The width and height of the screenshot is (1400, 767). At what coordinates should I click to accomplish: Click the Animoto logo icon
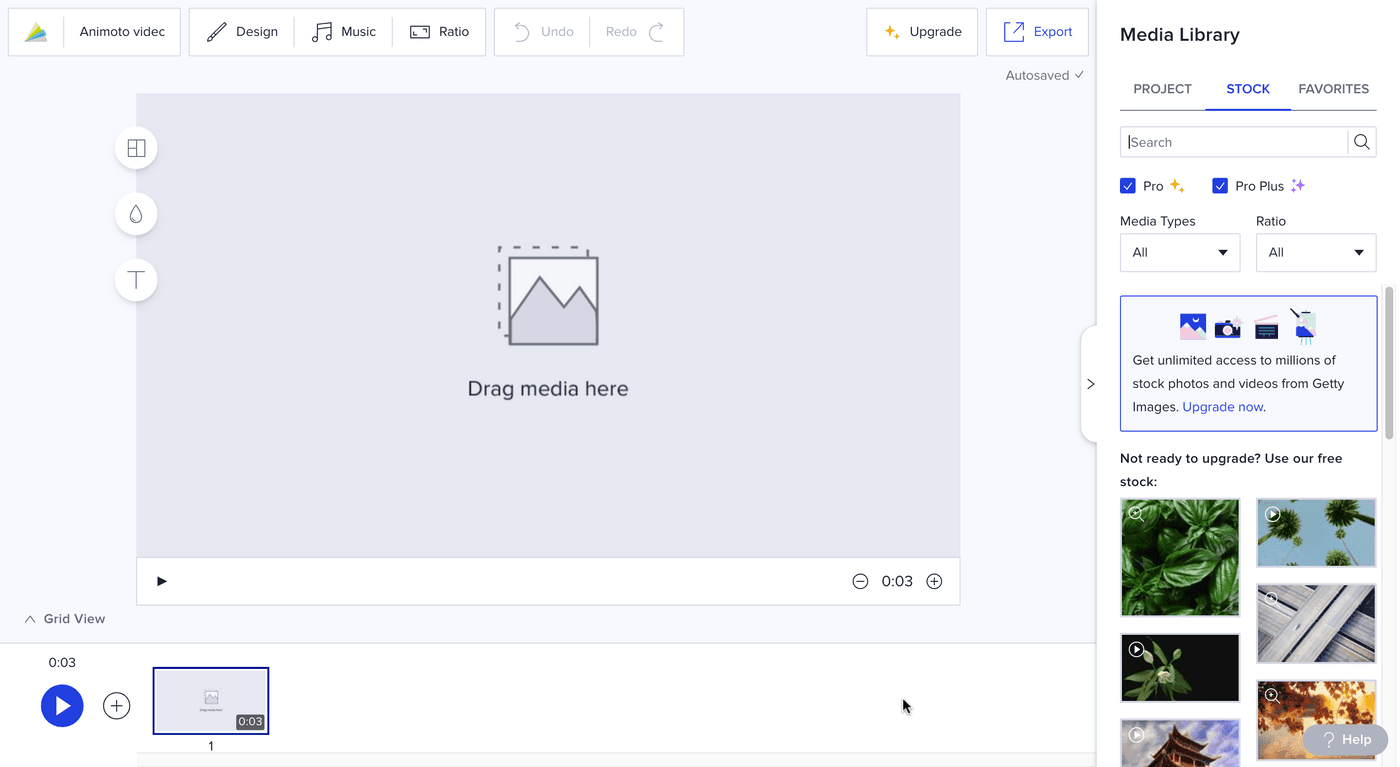point(36,32)
